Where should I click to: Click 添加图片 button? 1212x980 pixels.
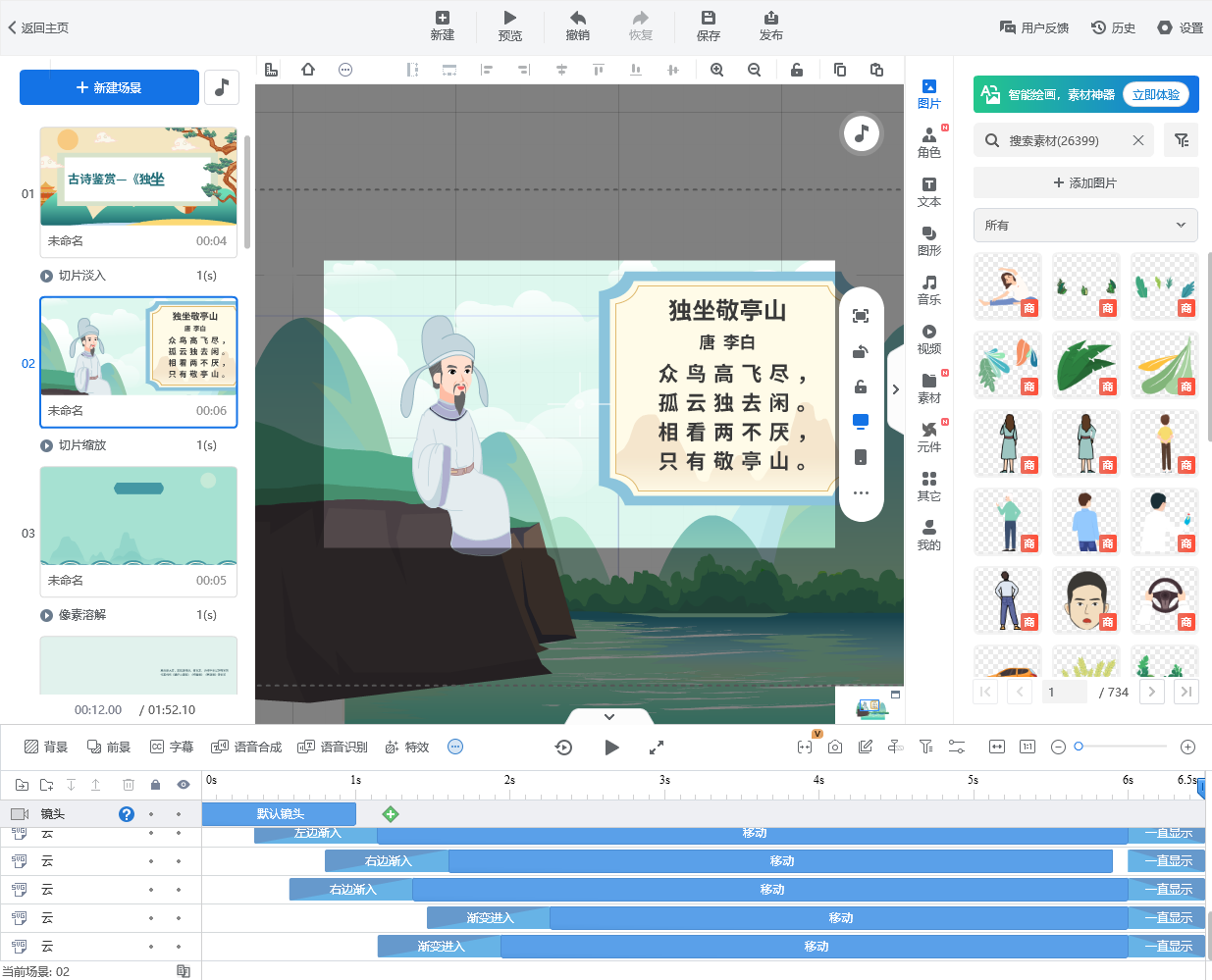point(1086,182)
